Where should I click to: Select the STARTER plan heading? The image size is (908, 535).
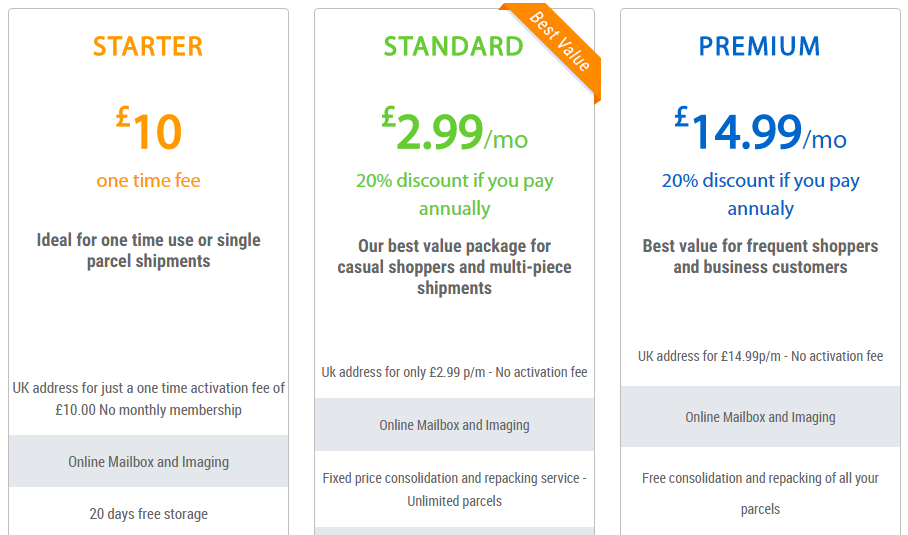[148, 46]
